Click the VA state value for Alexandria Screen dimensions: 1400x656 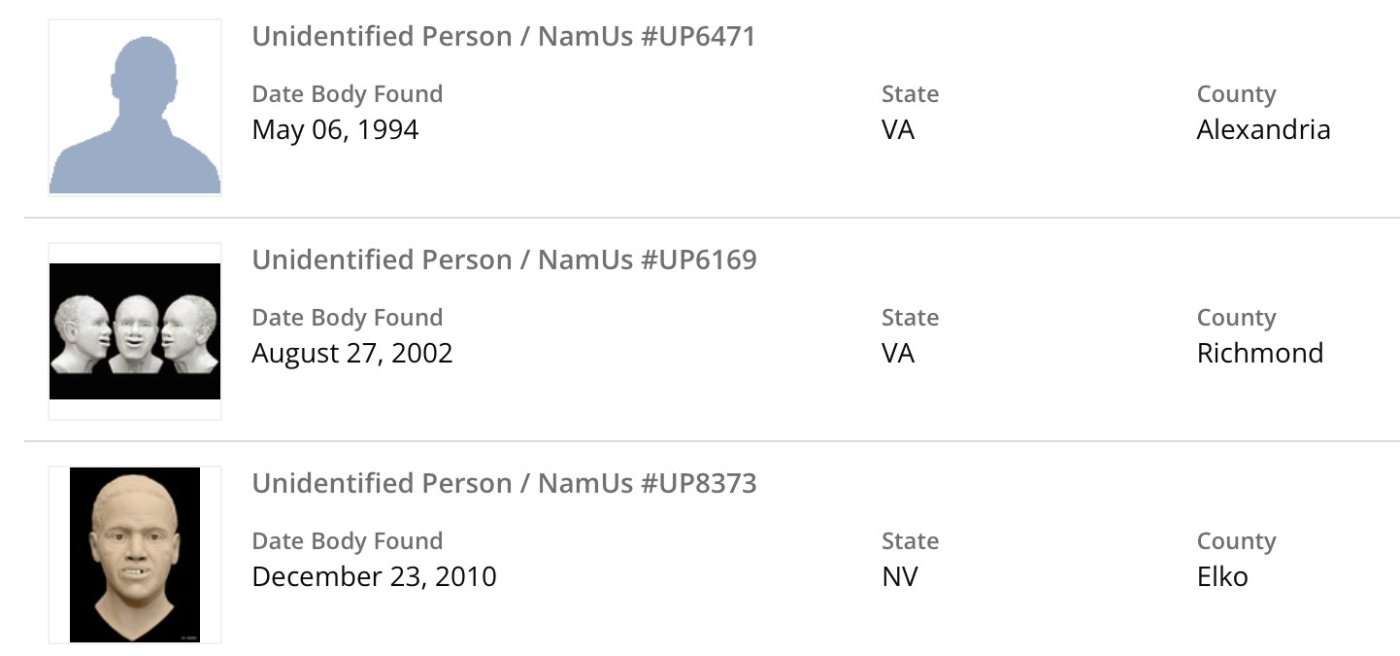pyautogui.click(x=898, y=130)
